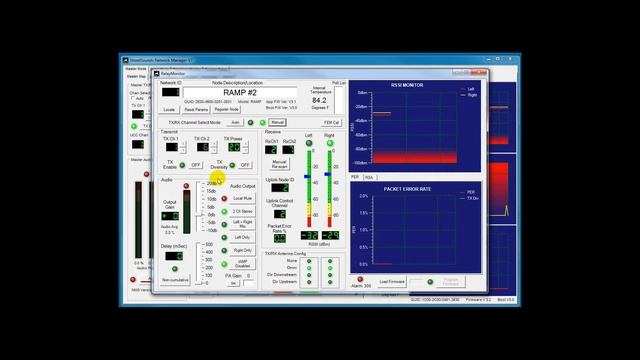Image resolution: width=640 pixels, height=360 pixels.
Task: Click the 2 Ch Stereo green LED
Action: [224, 211]
